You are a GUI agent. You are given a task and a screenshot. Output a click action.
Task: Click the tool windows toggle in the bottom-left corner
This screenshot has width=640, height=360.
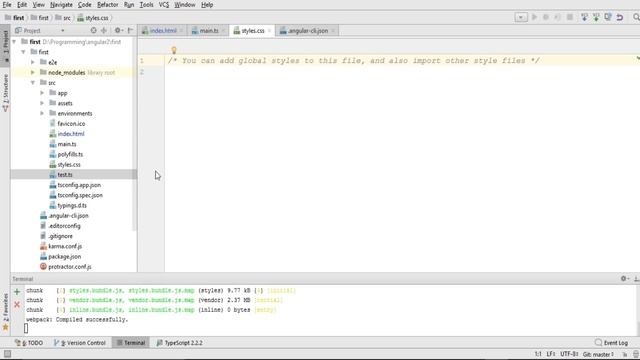[x=7, y=354]
